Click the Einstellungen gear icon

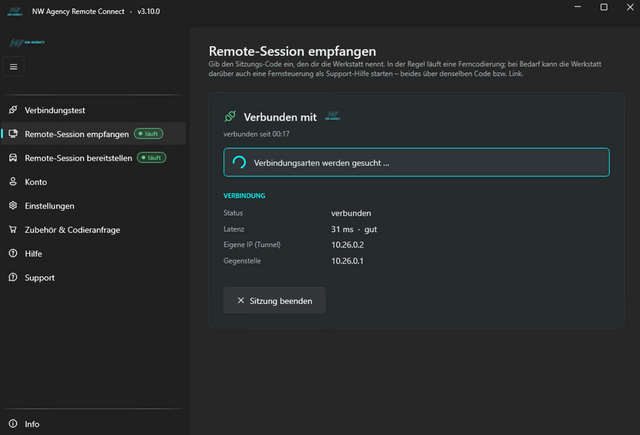click(x=13, y=205)
